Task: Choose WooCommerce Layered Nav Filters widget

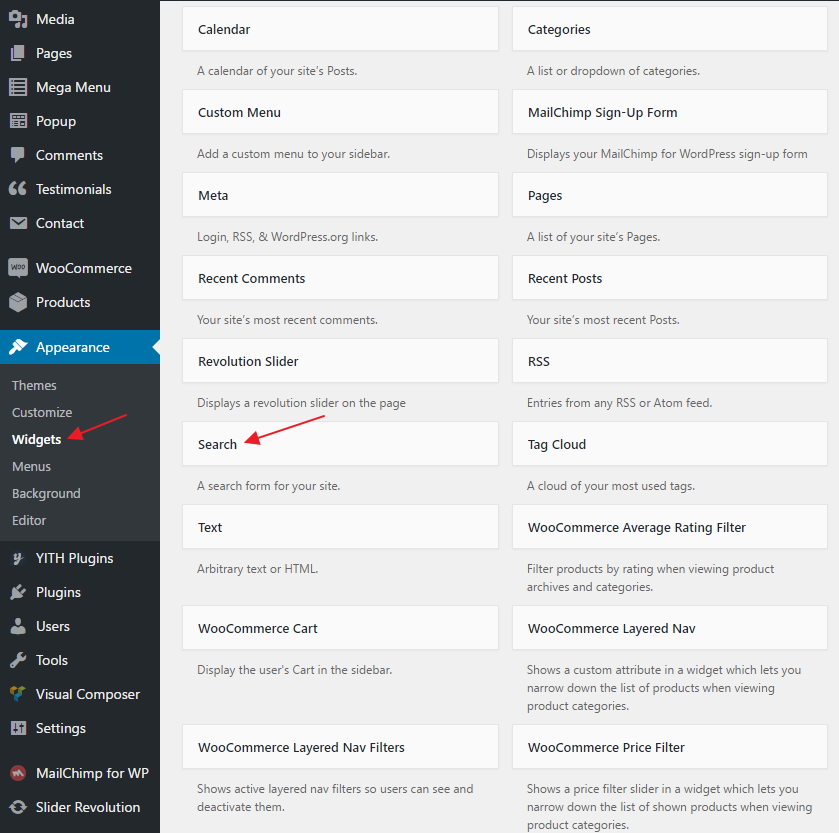Action: (340, 747)
